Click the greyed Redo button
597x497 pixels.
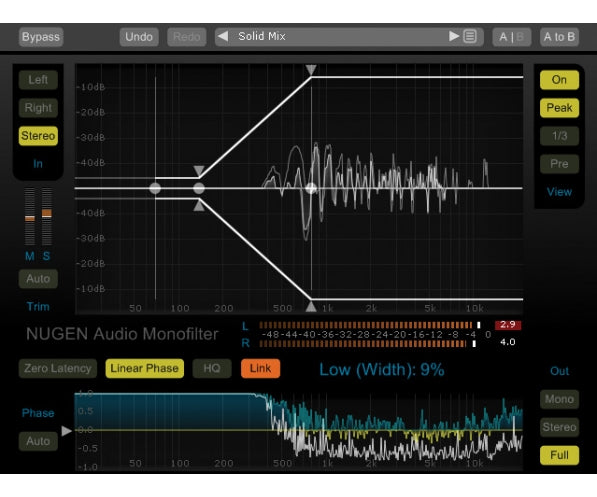point(187,37)
